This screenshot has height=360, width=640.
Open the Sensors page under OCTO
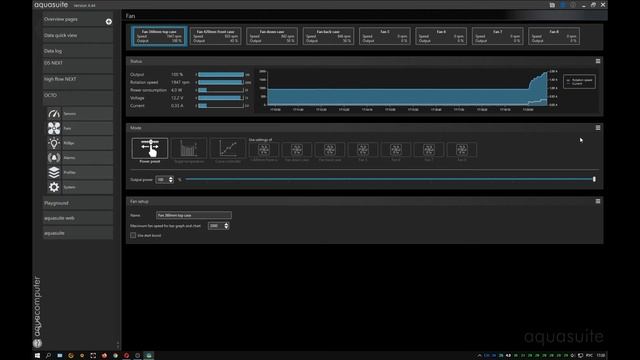[87, 113]
